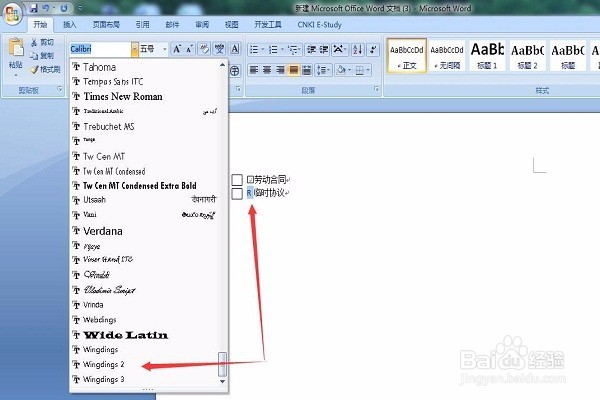Grow the font size with the large A
Image resolution: width=600 pixels, height=400 pixels.
point(176,49)
